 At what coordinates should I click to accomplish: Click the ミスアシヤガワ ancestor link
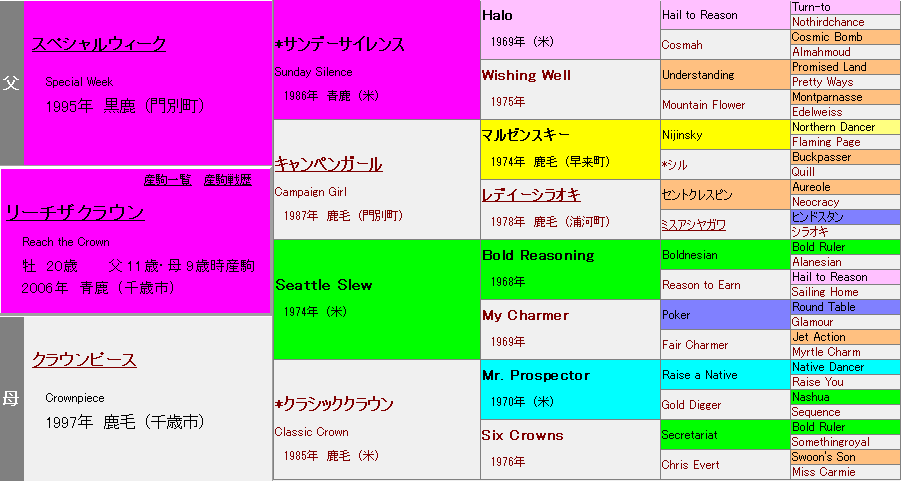coord(693,225)
